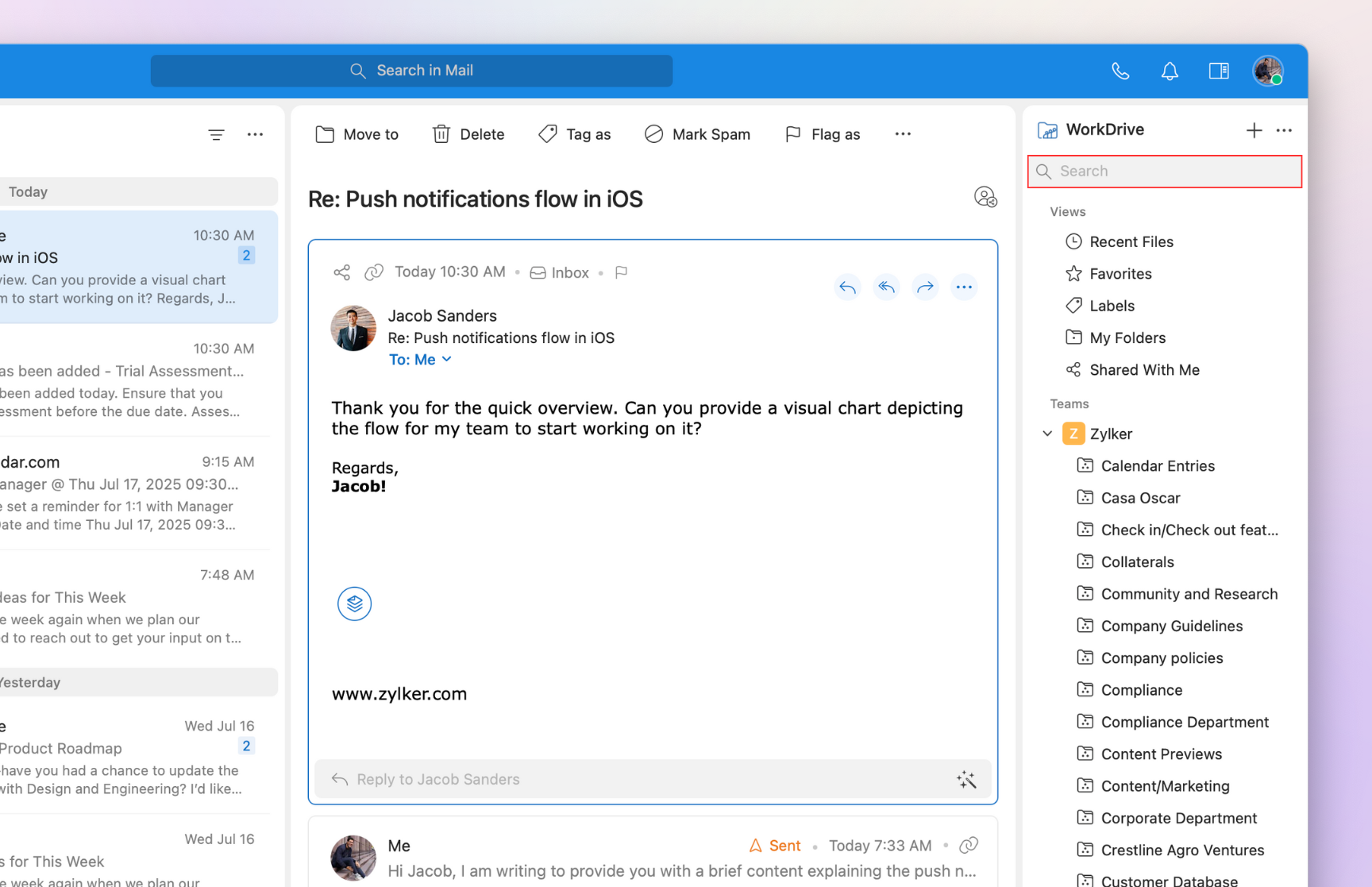Image resolution: width=1372 pixels, height=887 pixels.
Task: Open the 9:15 AM reminder email
Action: tap(135, 493)
